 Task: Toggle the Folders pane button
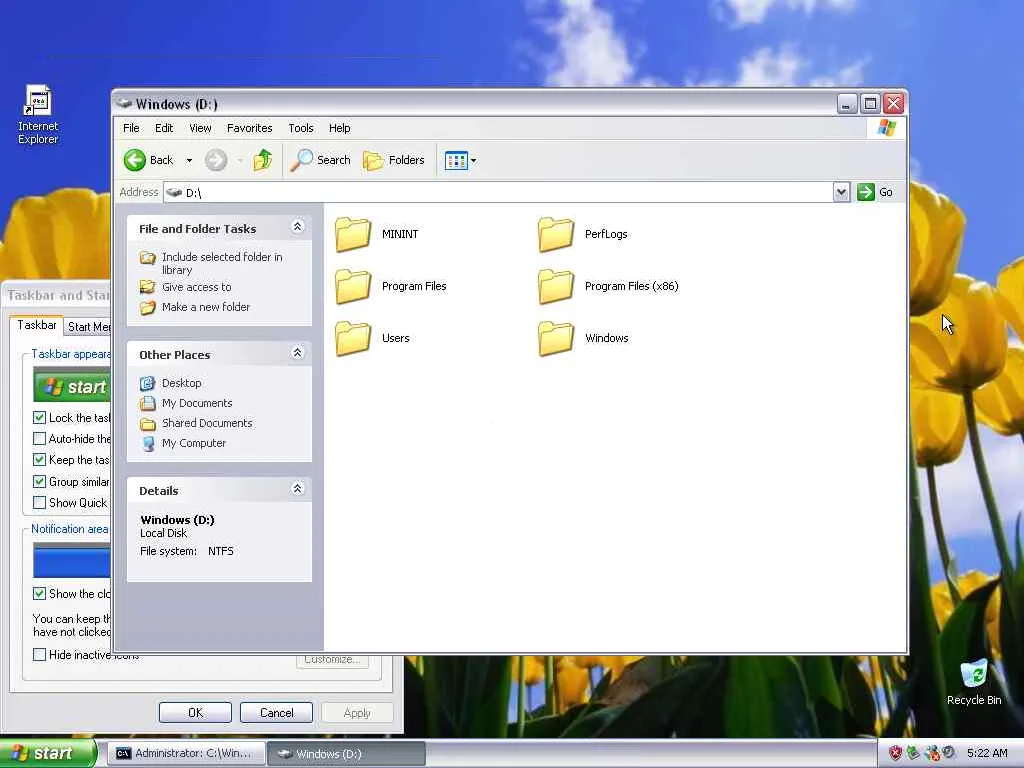click(x=394, y=160)
